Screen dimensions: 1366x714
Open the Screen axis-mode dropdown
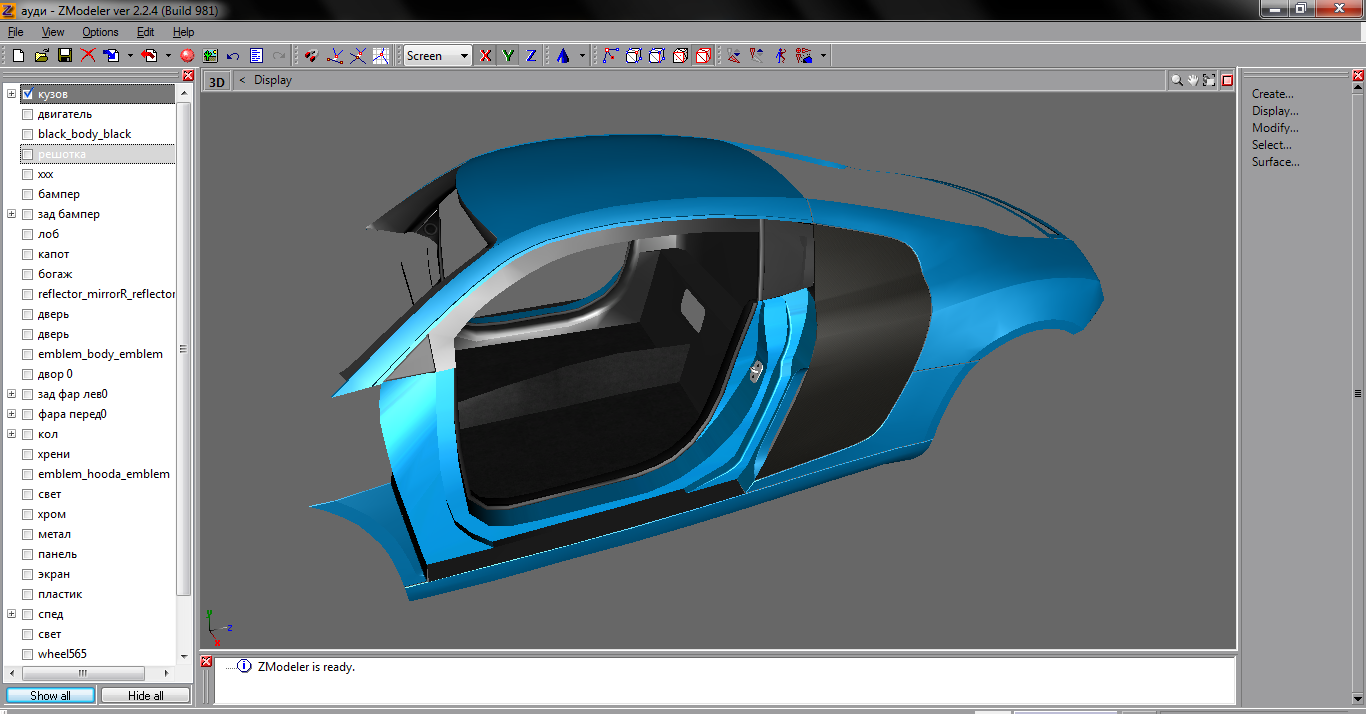(464, 56)
